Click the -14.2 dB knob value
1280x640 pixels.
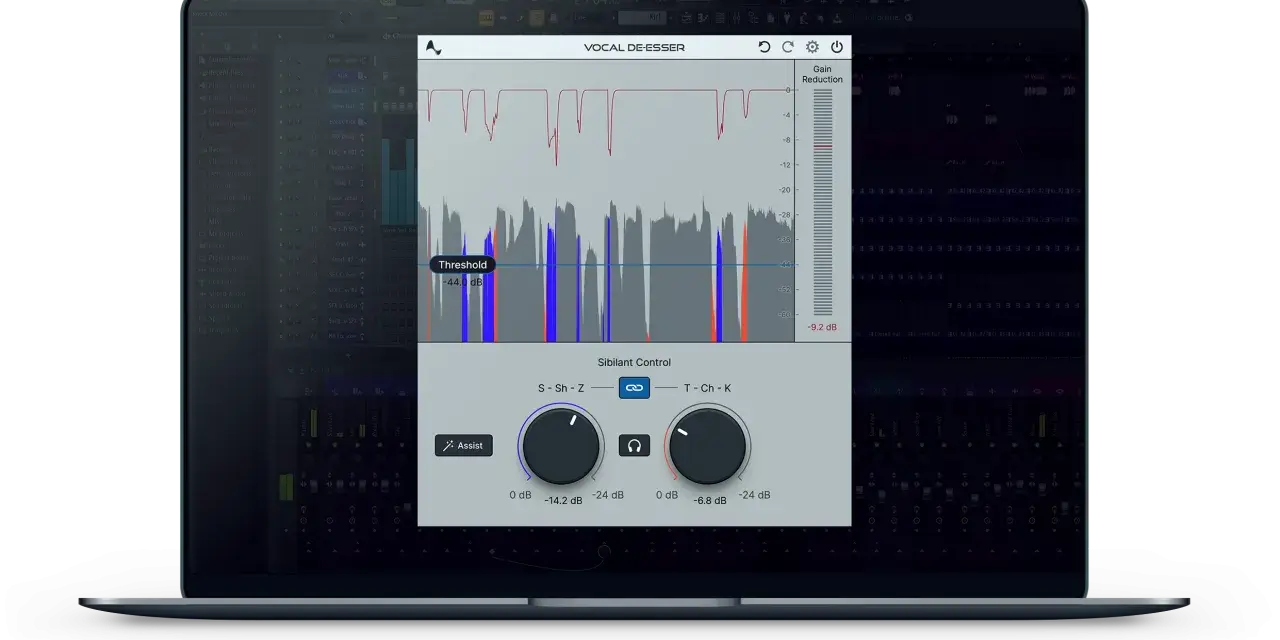[x=563, y=500]
